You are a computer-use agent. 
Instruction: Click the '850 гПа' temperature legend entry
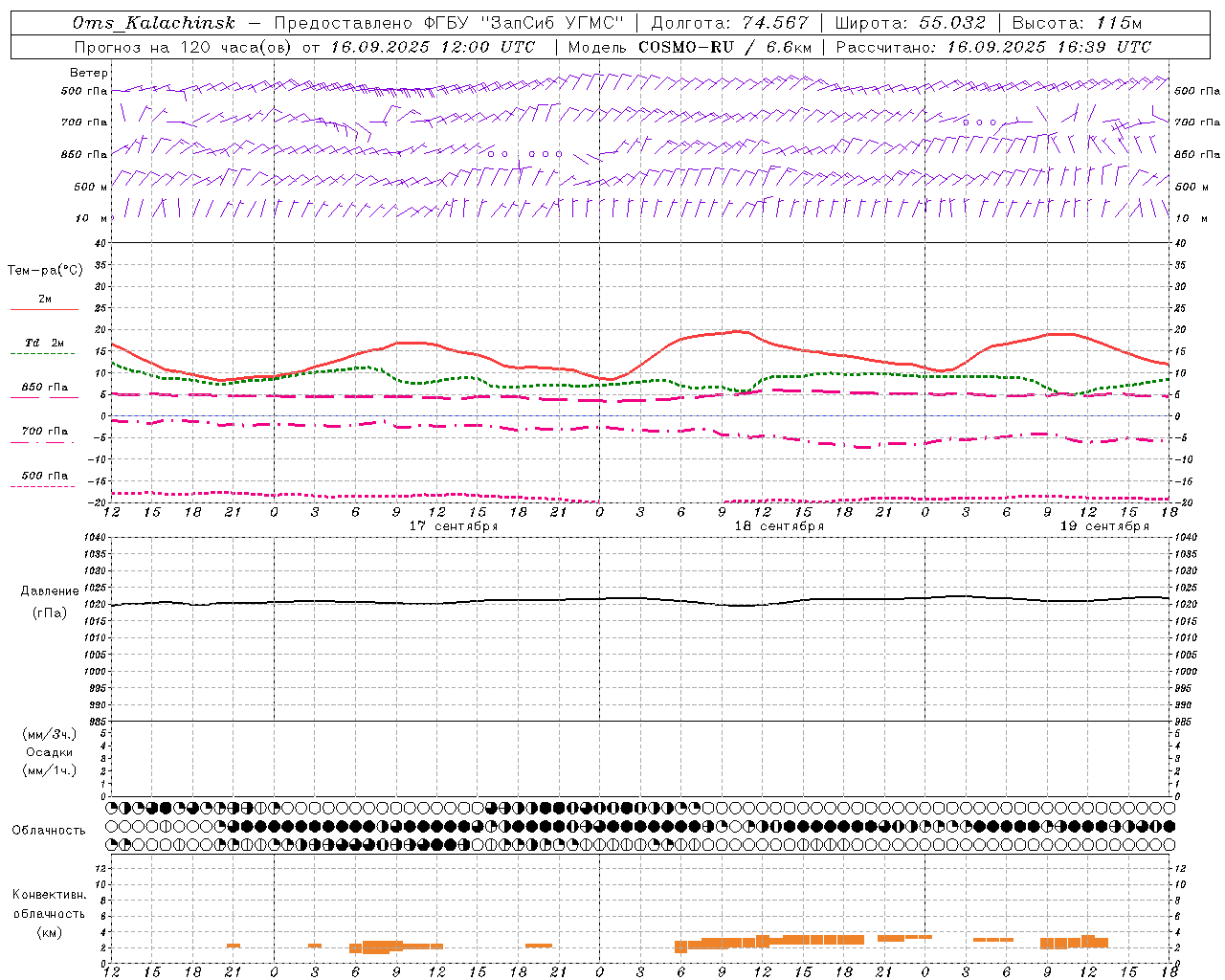(x=45, y=388)
